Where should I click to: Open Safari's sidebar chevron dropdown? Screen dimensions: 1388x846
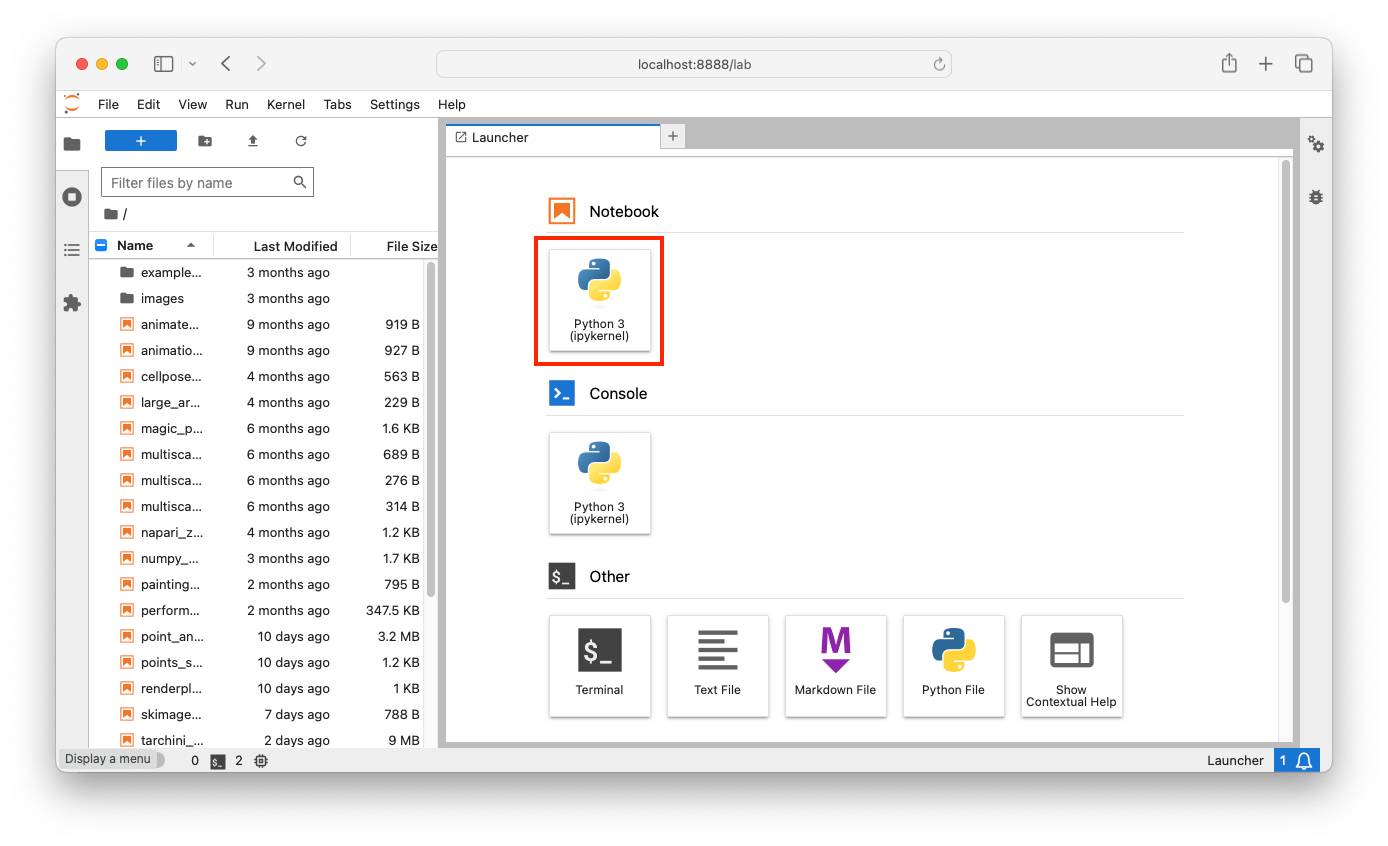pyautogui.click(x=192, y=63)
